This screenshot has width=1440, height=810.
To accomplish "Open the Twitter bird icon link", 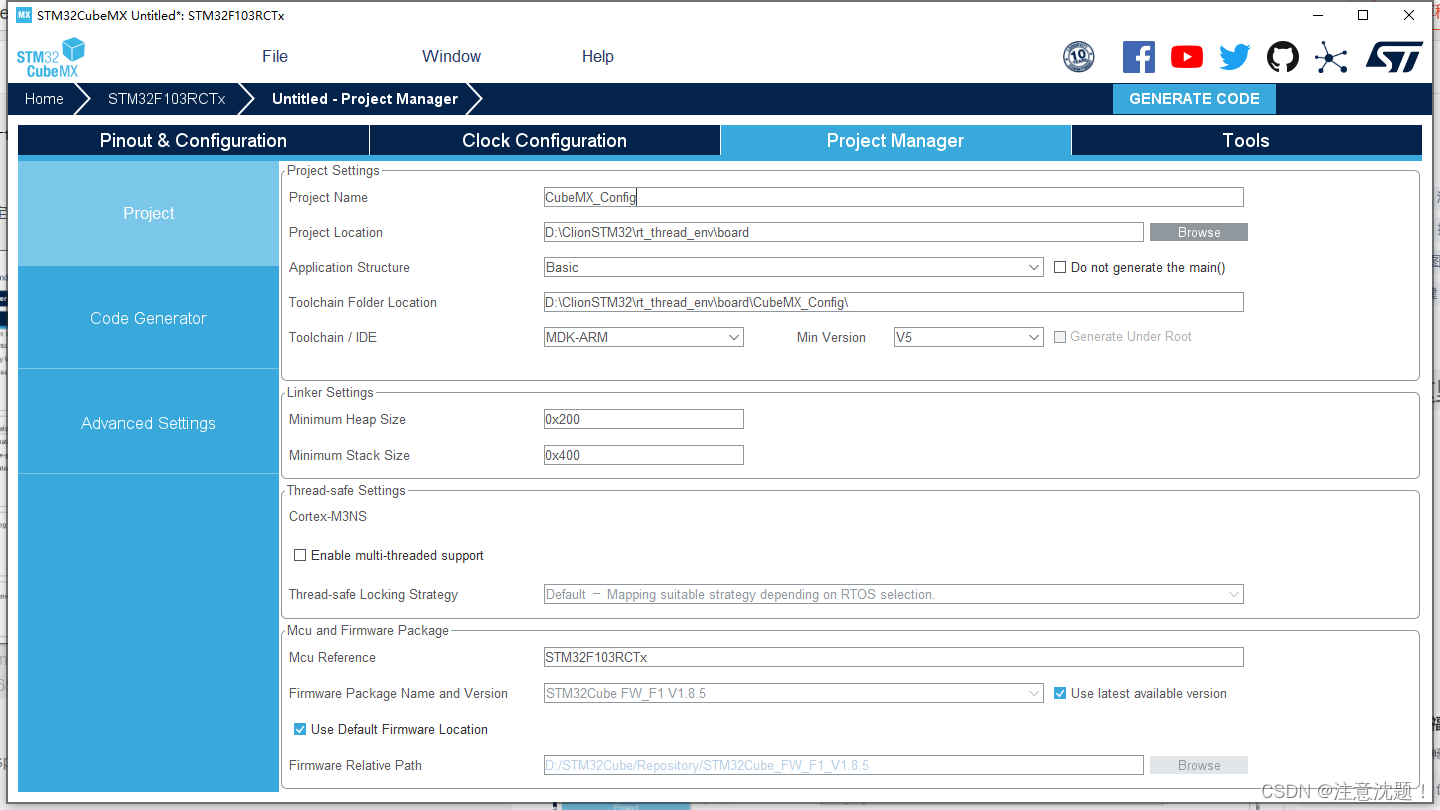I will 1235,57.
